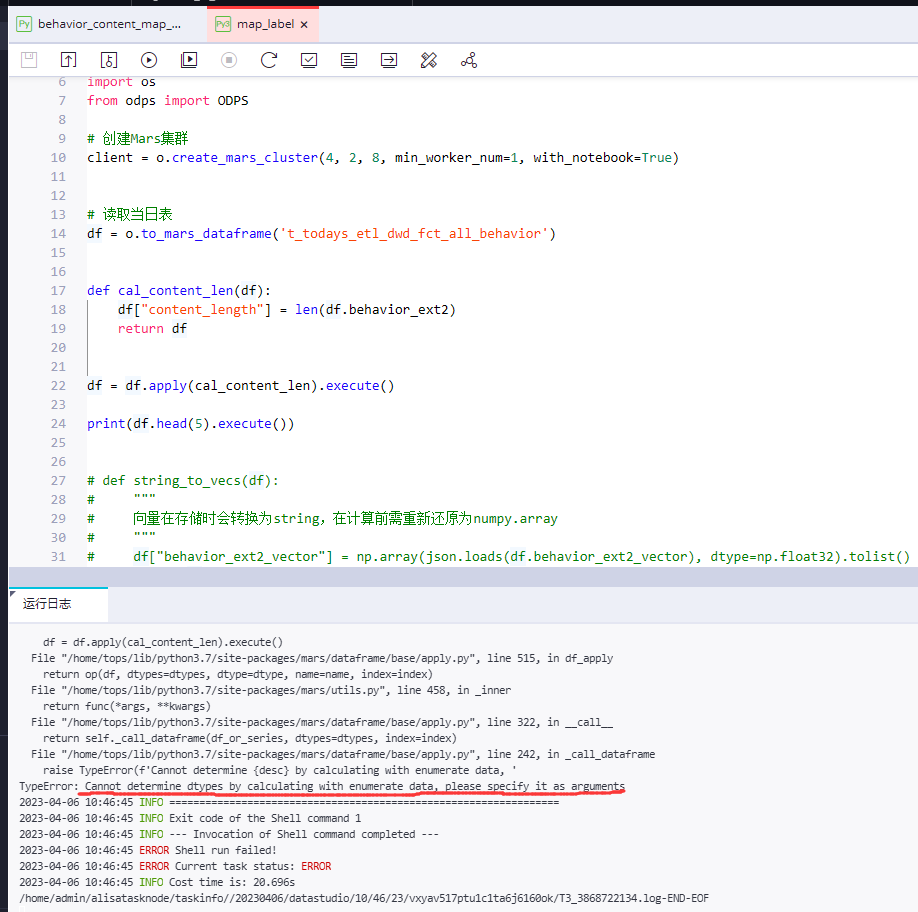Execute smoke test via the checkmark icon
This screenshot has width=918, height=912.
308,60
